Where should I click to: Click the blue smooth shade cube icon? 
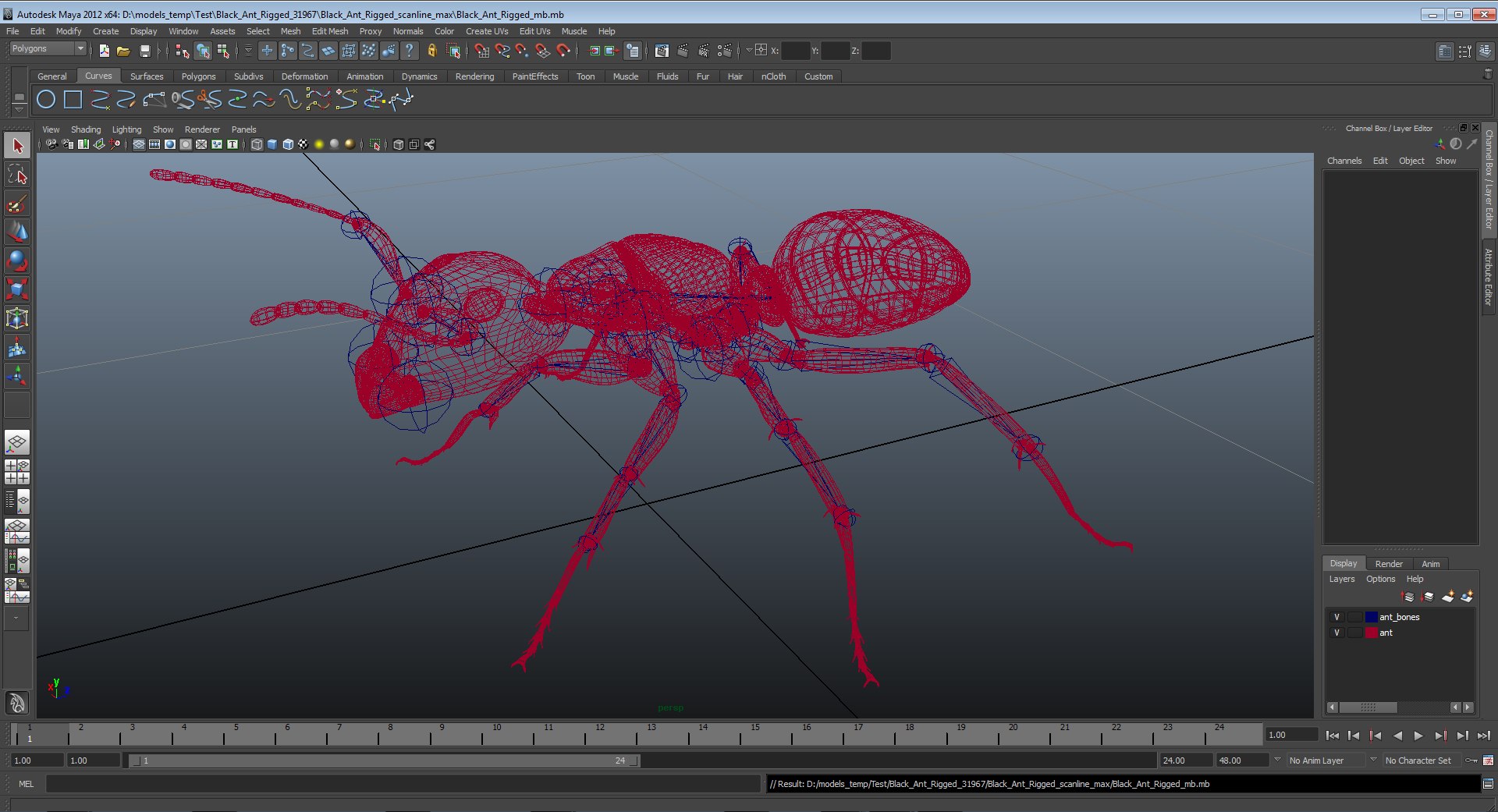click(x=272, y=144)
